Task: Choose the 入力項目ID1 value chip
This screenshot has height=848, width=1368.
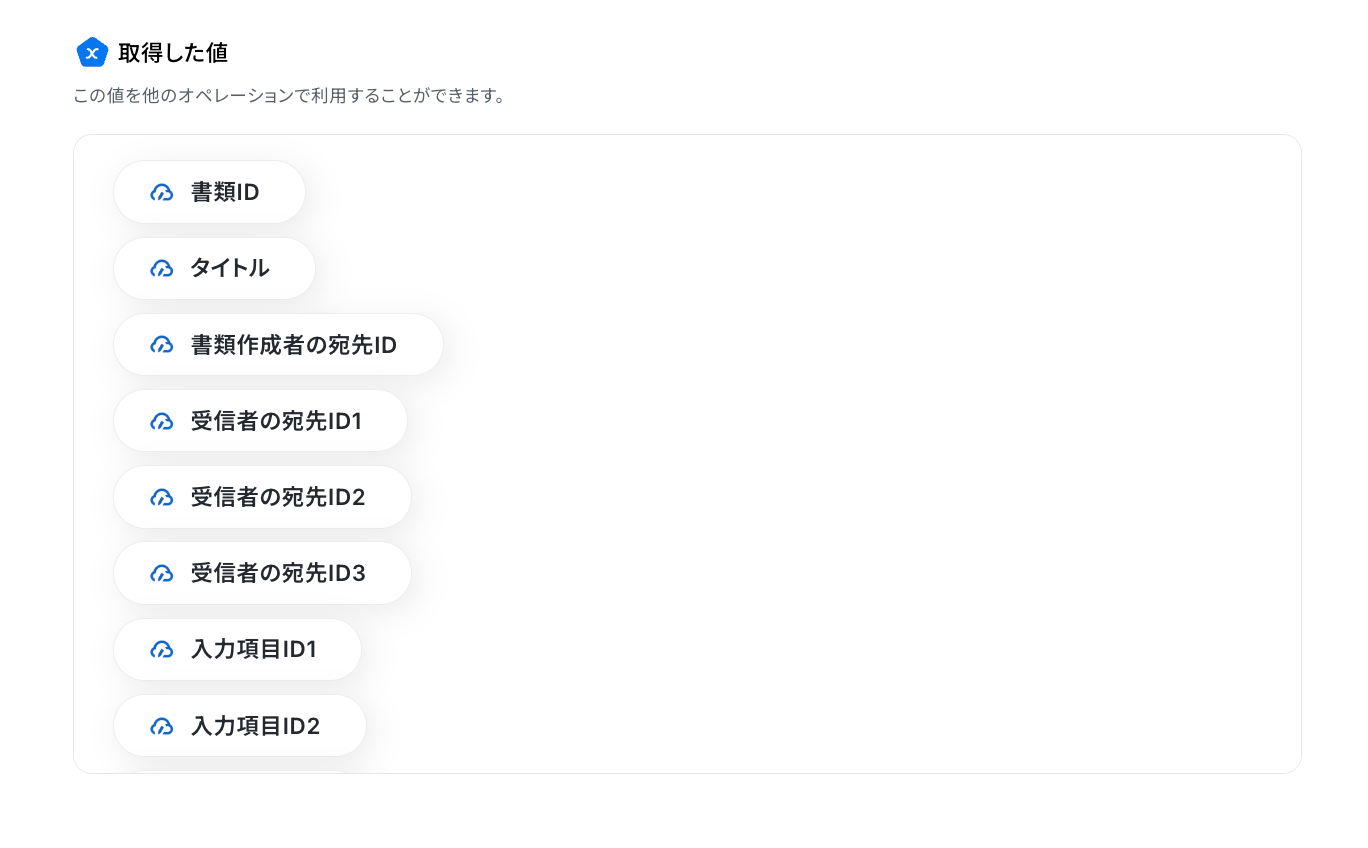Action: point(237,650)
